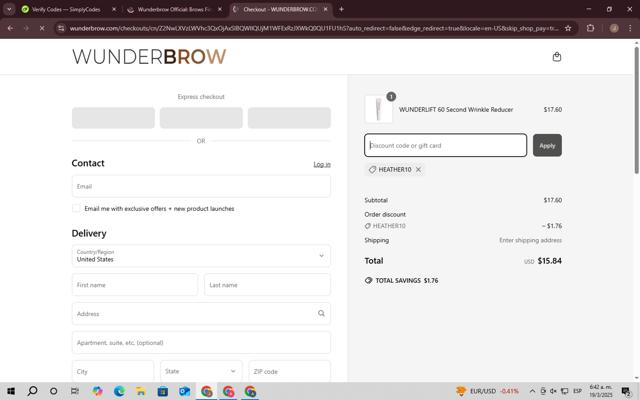The width and height of the screenshot is (640, 400).
Task: Expand the Country/Region dropdown
Action: (201, 256)
